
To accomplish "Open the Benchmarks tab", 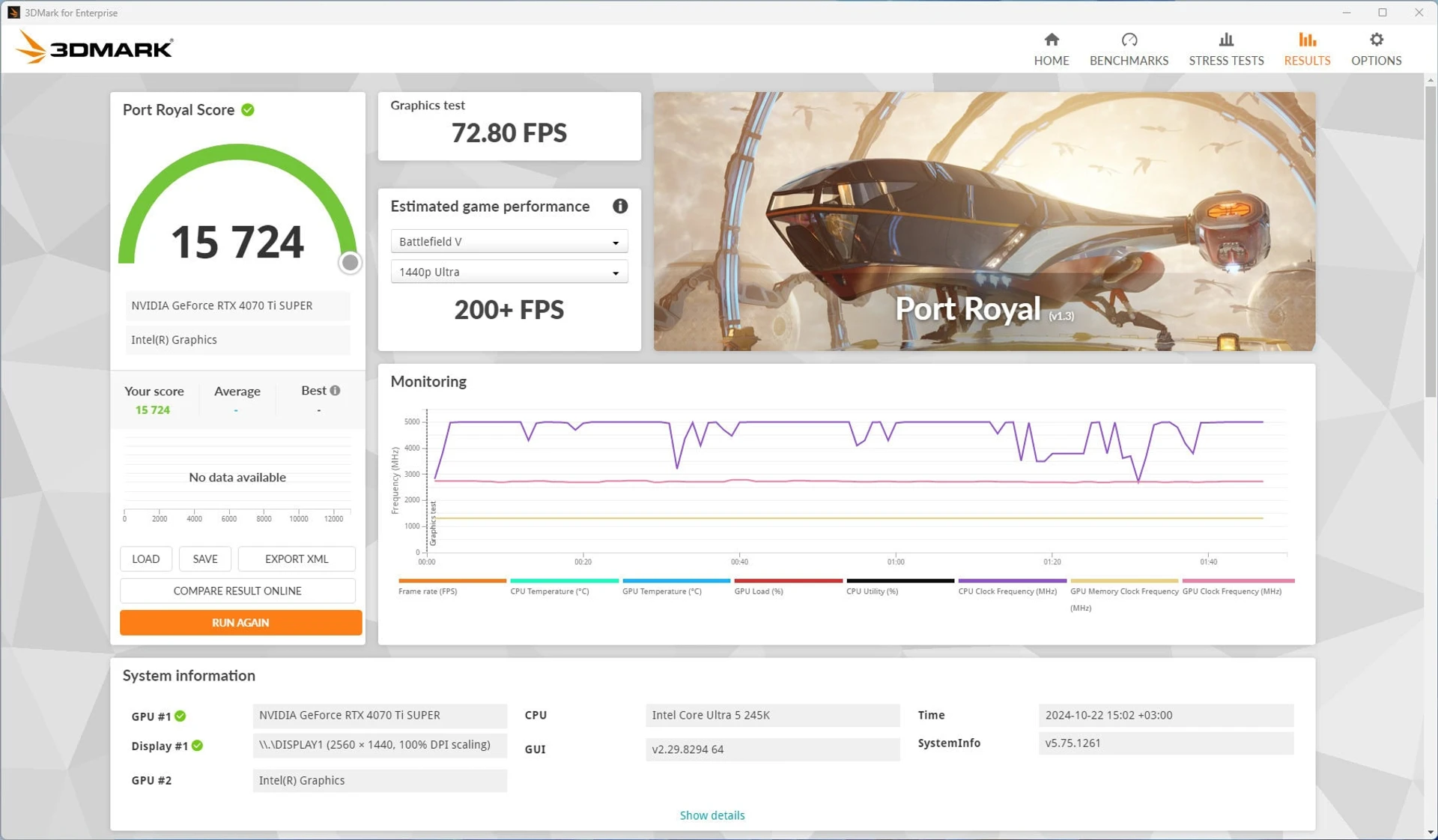I will click(x=1129, y=49).
